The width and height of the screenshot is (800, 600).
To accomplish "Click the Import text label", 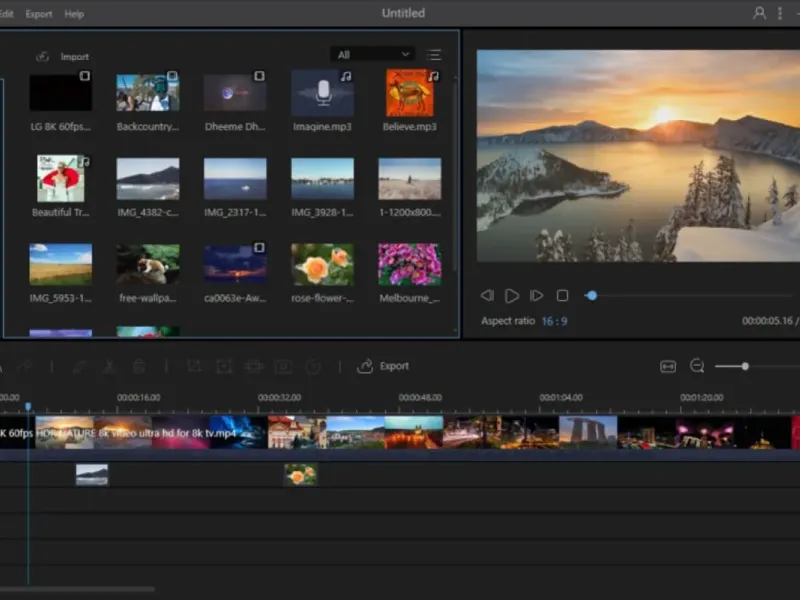I will pos(75,57).
